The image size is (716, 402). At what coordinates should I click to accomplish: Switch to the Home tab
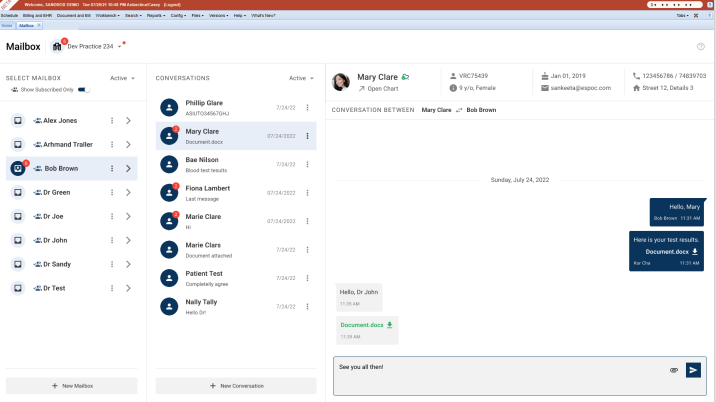click(x=7, y=26)
